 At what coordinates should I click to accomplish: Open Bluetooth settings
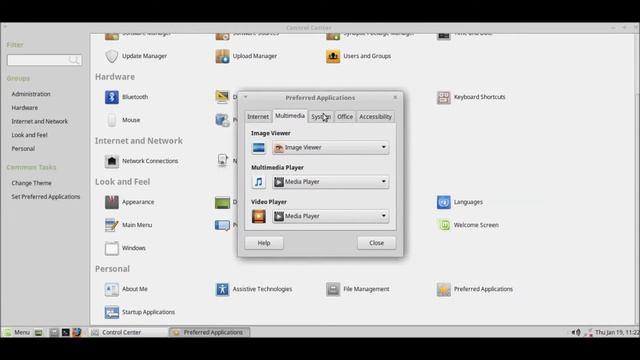(127, 97)
